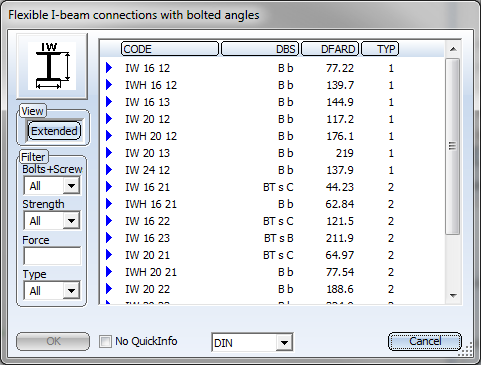Open the Type filter dropdown

pos(71,291)
